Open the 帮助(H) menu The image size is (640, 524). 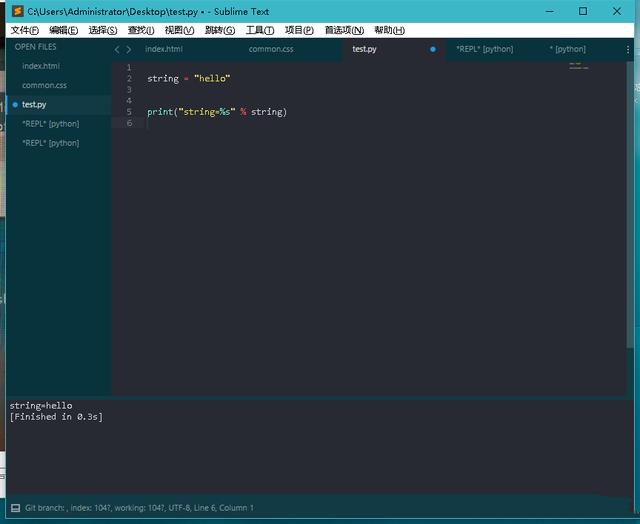click(389, 30)
